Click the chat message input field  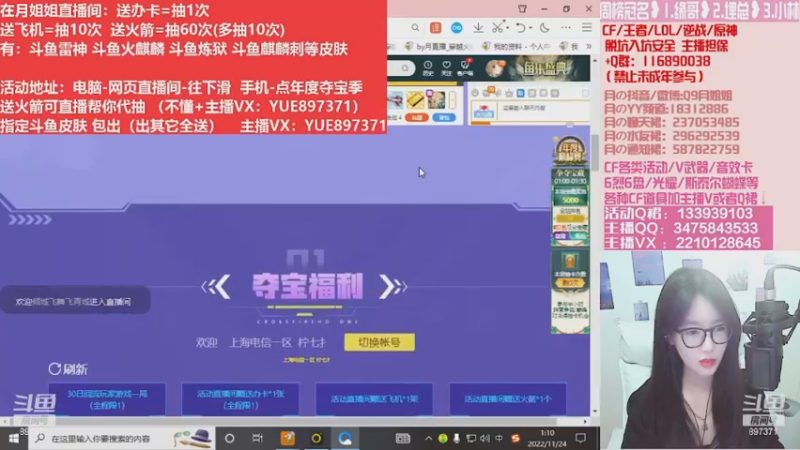click(543, 109)
